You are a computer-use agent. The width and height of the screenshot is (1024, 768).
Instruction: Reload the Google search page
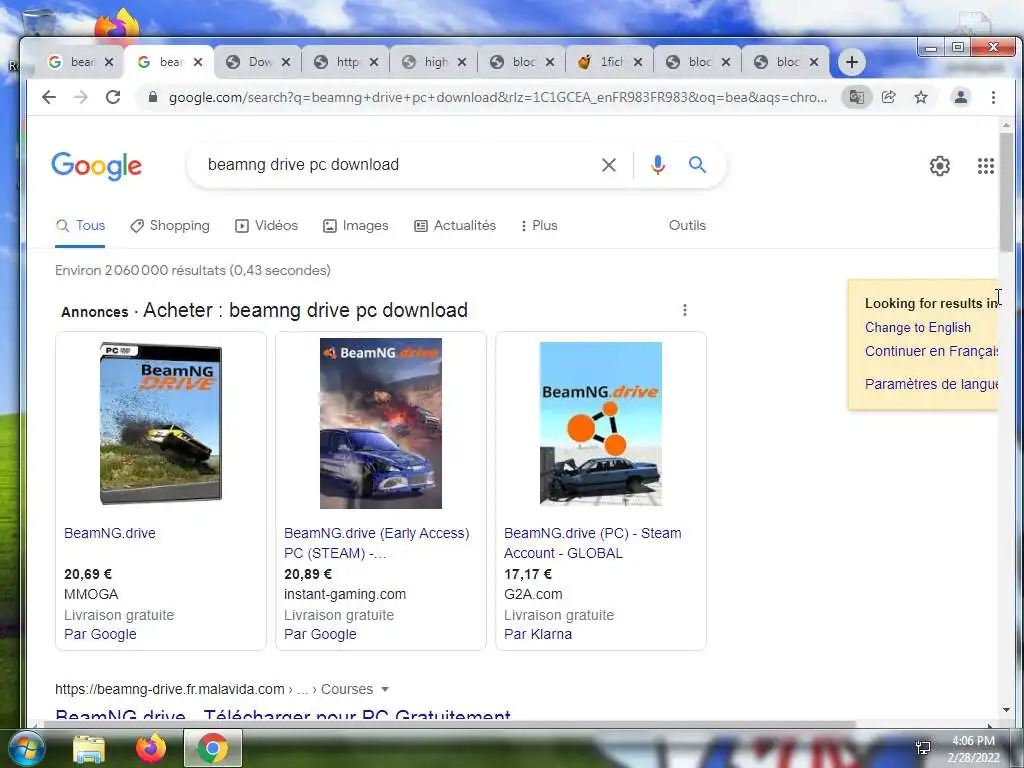pos(113,97)
